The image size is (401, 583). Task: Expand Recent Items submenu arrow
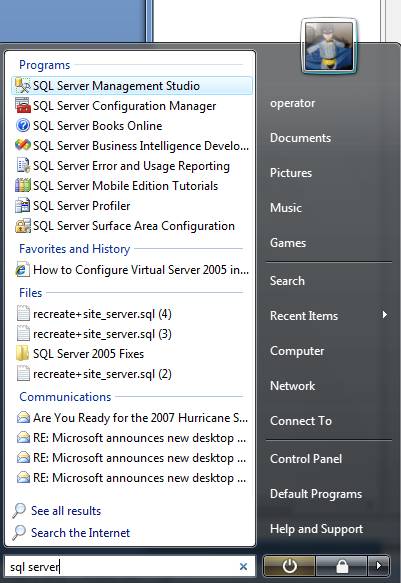[385, 315]
